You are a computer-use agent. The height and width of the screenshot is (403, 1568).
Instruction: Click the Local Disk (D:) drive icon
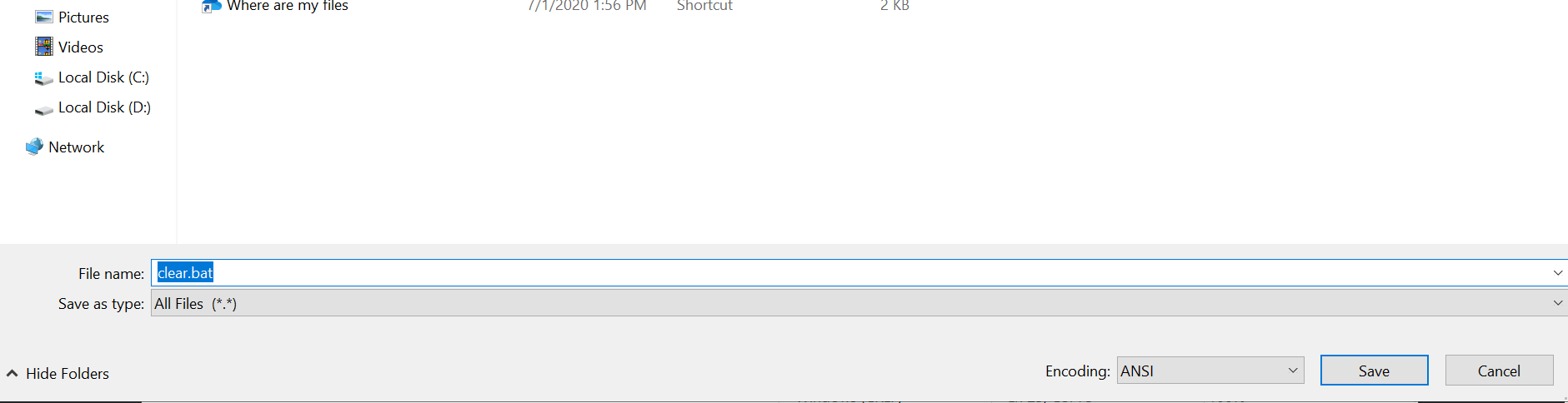[44, 108]
